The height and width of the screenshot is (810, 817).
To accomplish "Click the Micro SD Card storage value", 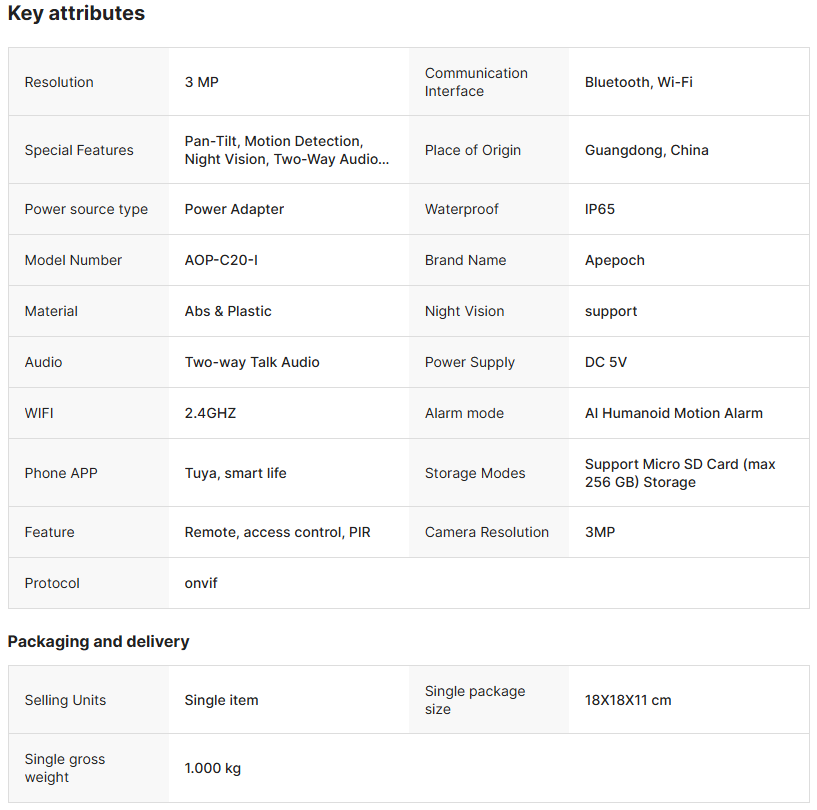I will click(680, 473).
